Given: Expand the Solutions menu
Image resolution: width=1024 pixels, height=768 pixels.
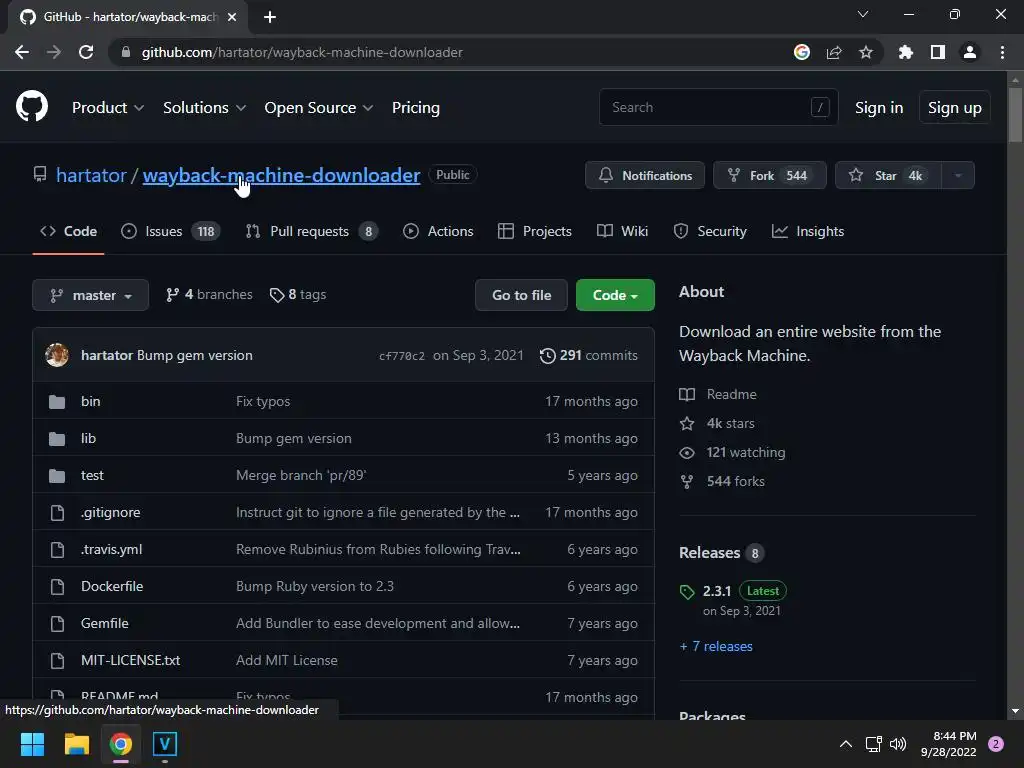Looking at the screenshot, I should tap(204, 108).
